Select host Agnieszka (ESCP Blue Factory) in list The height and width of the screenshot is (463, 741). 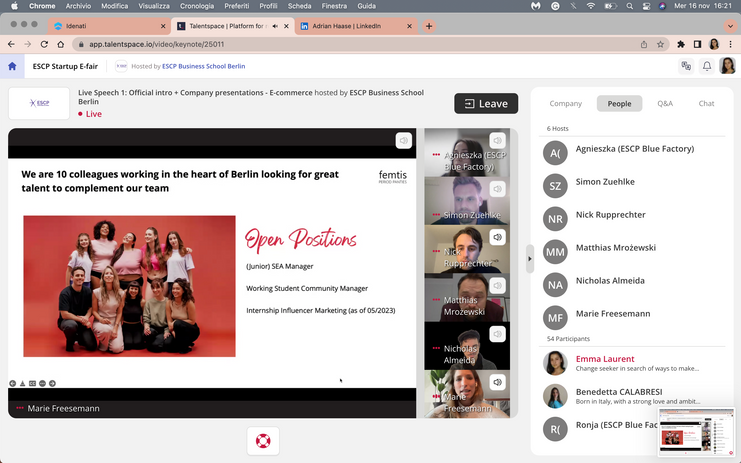[632, 153]
